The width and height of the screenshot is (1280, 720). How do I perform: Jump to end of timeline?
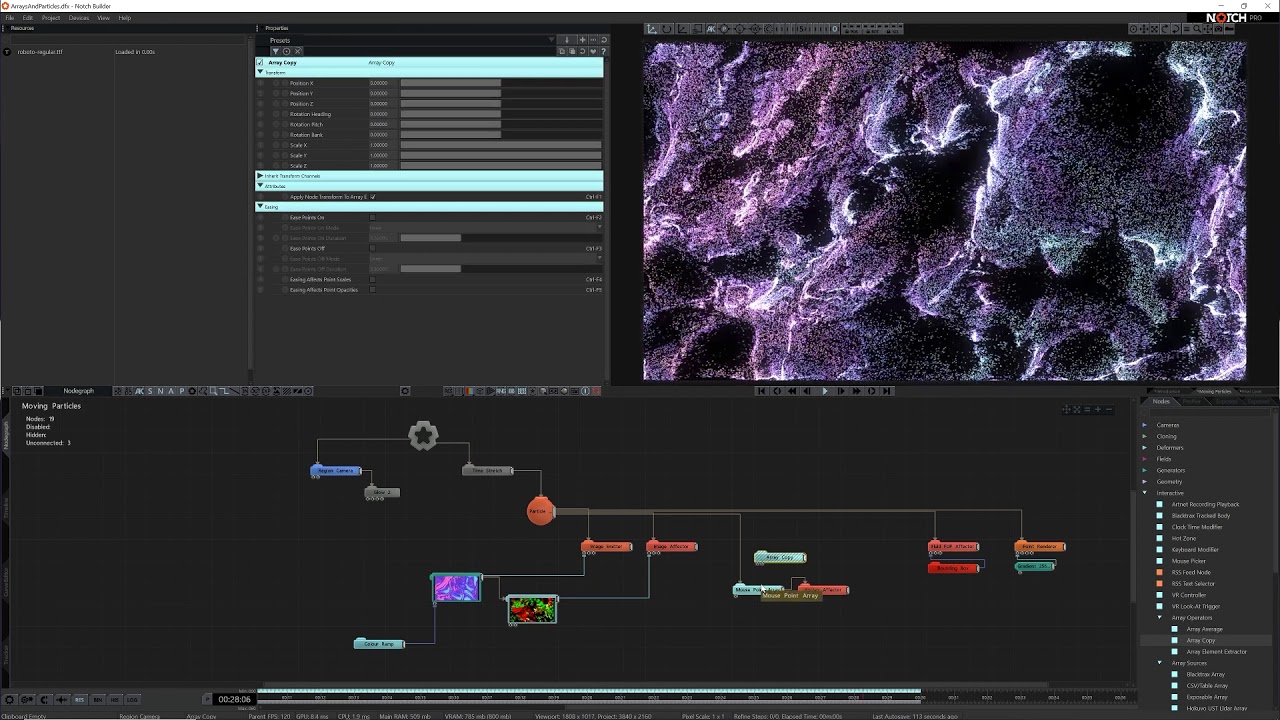click(x=887, y=391)
